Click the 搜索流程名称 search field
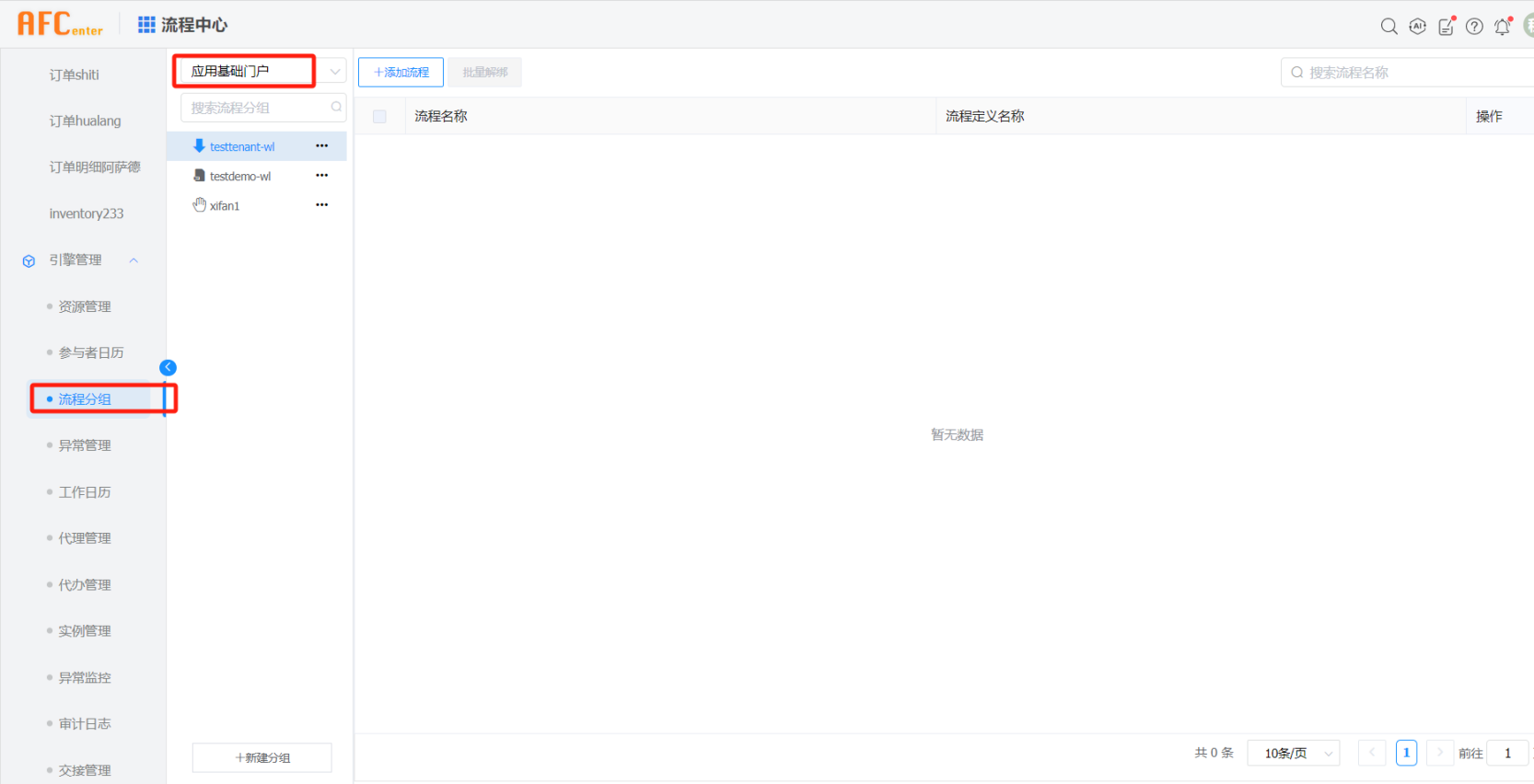The image size is (1534, 784). pyautogui.click(x=1409, y=73)
